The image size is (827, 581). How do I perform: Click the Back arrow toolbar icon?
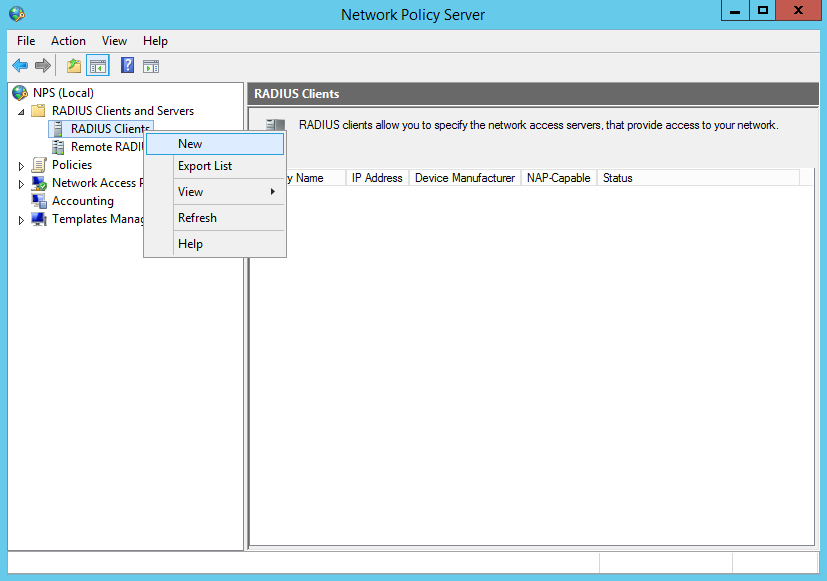click(x=20, y=66)
